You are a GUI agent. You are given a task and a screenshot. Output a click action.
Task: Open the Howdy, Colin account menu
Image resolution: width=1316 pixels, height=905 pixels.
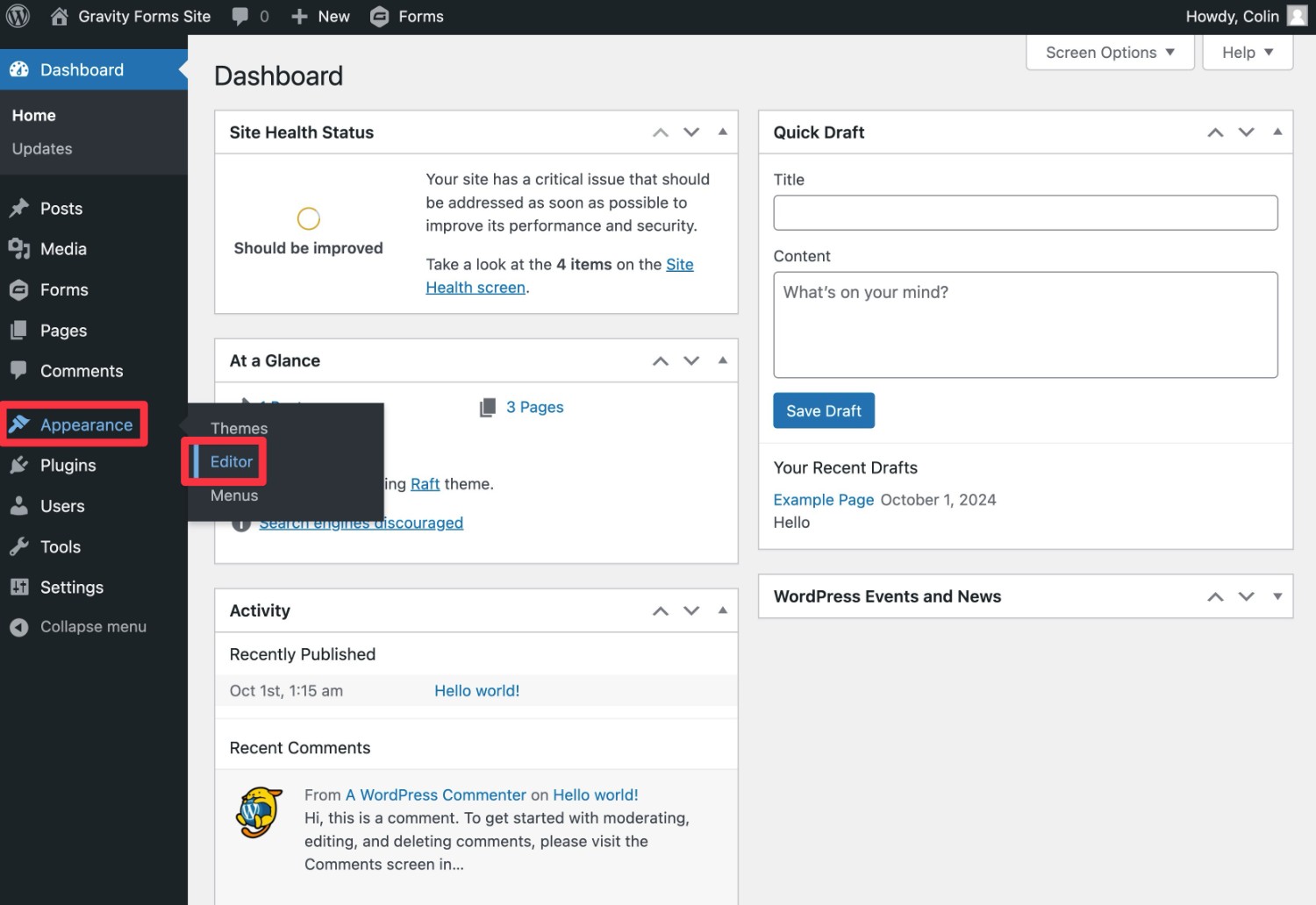point(1246,17)
